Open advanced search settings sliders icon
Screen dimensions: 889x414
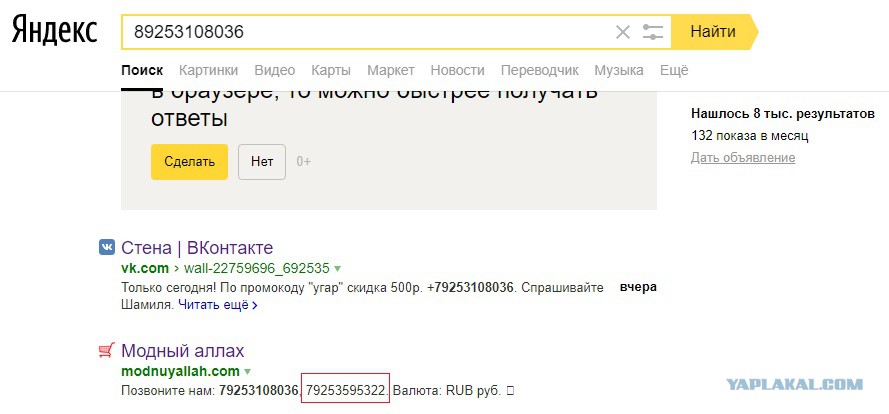[x=653, y=32]
